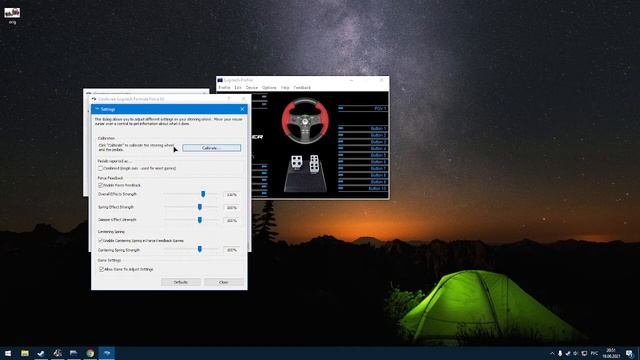
Task: Select Button 1 entry in Profiler
Action: coord(362,128)
